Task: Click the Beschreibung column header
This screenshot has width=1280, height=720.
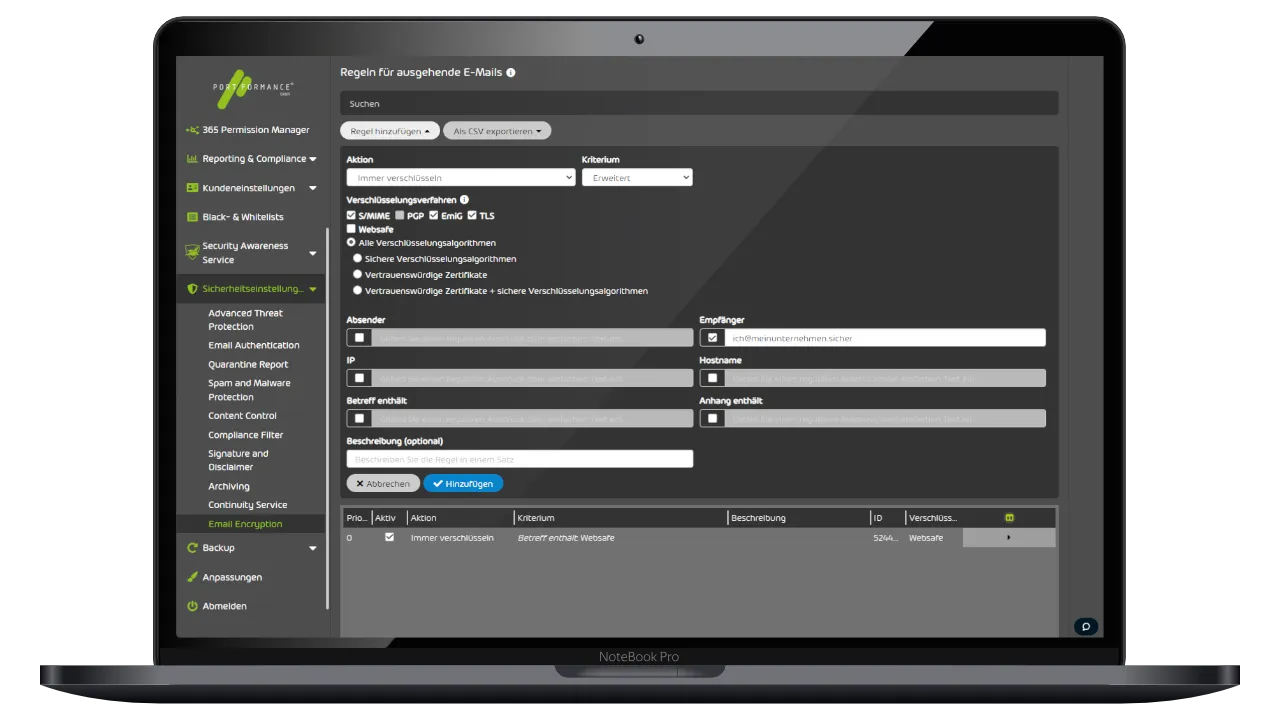Action: [x=758, y=518]
